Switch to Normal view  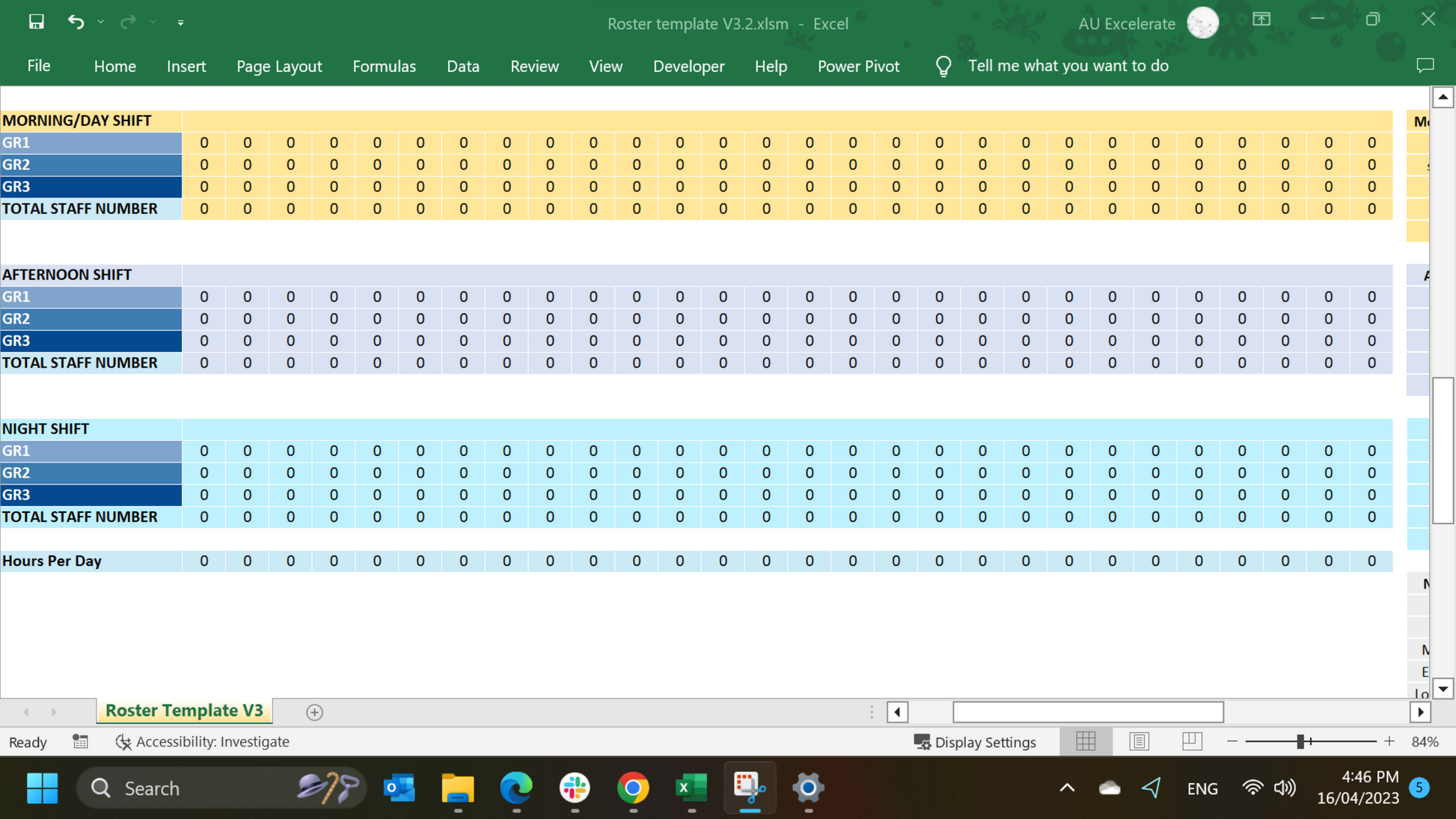pos(1085,741)
